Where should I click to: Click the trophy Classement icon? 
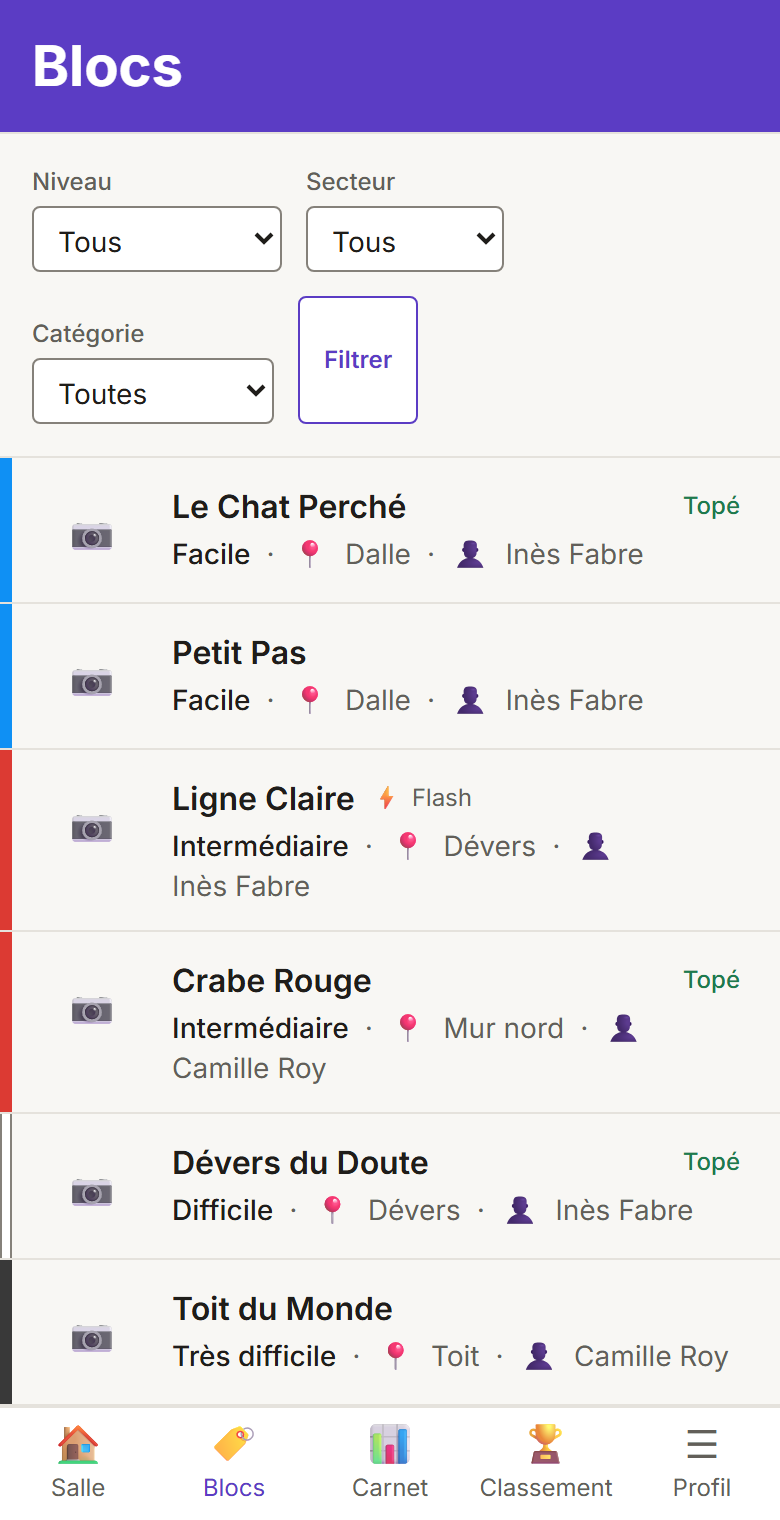coord(546,1444)
